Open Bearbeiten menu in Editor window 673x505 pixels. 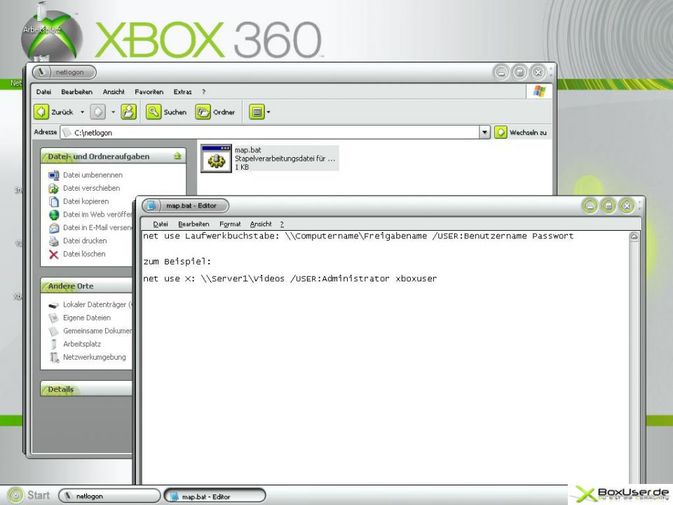point(194,224)
